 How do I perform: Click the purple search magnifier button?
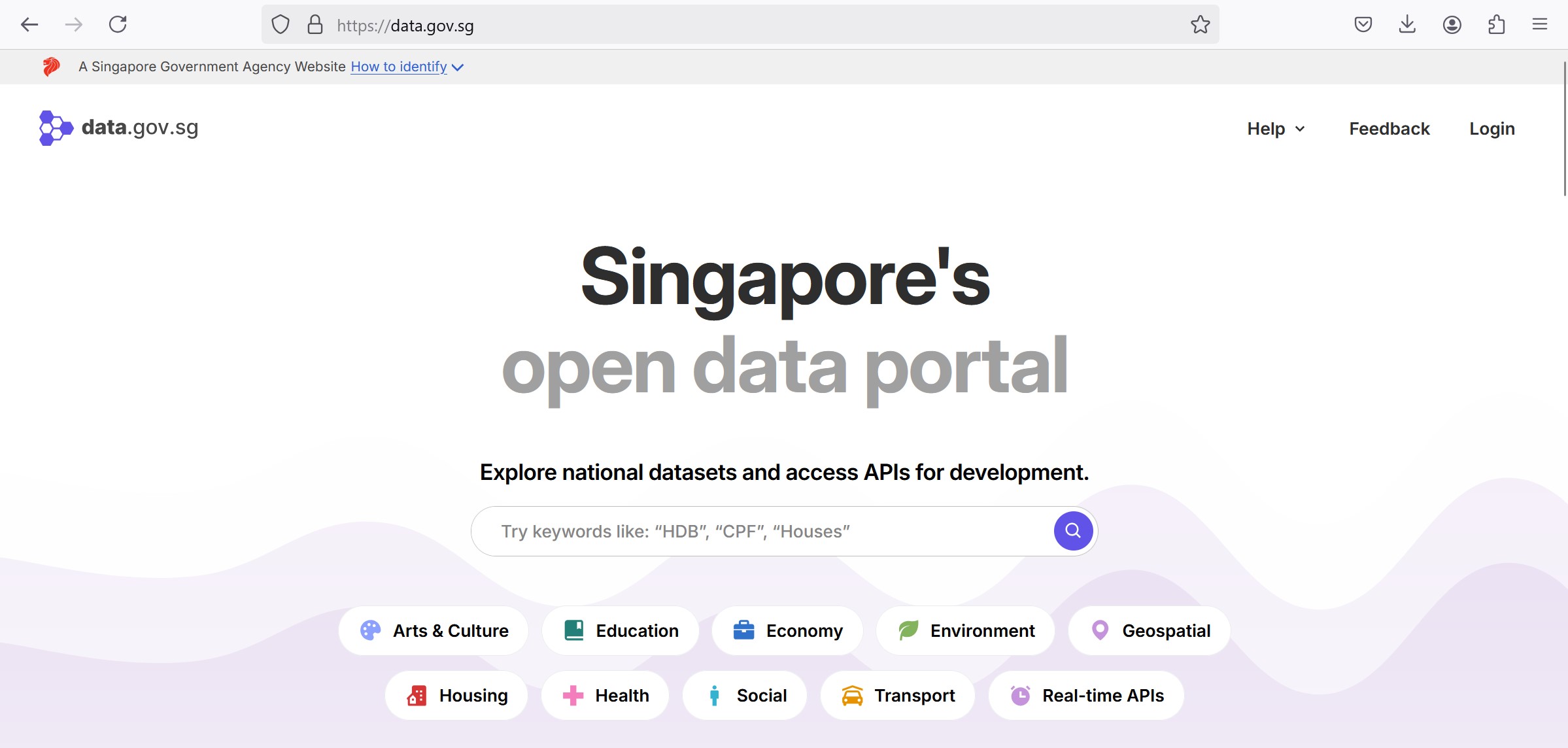[1072, 530]
